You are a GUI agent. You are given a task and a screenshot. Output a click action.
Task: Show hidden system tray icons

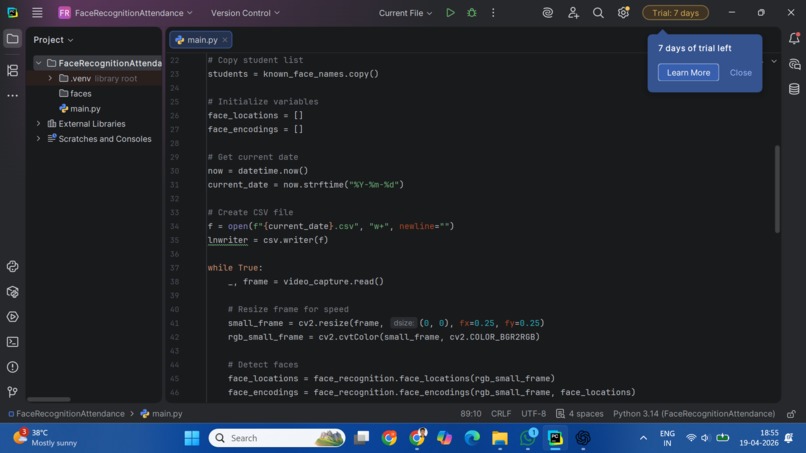point(643,438)
